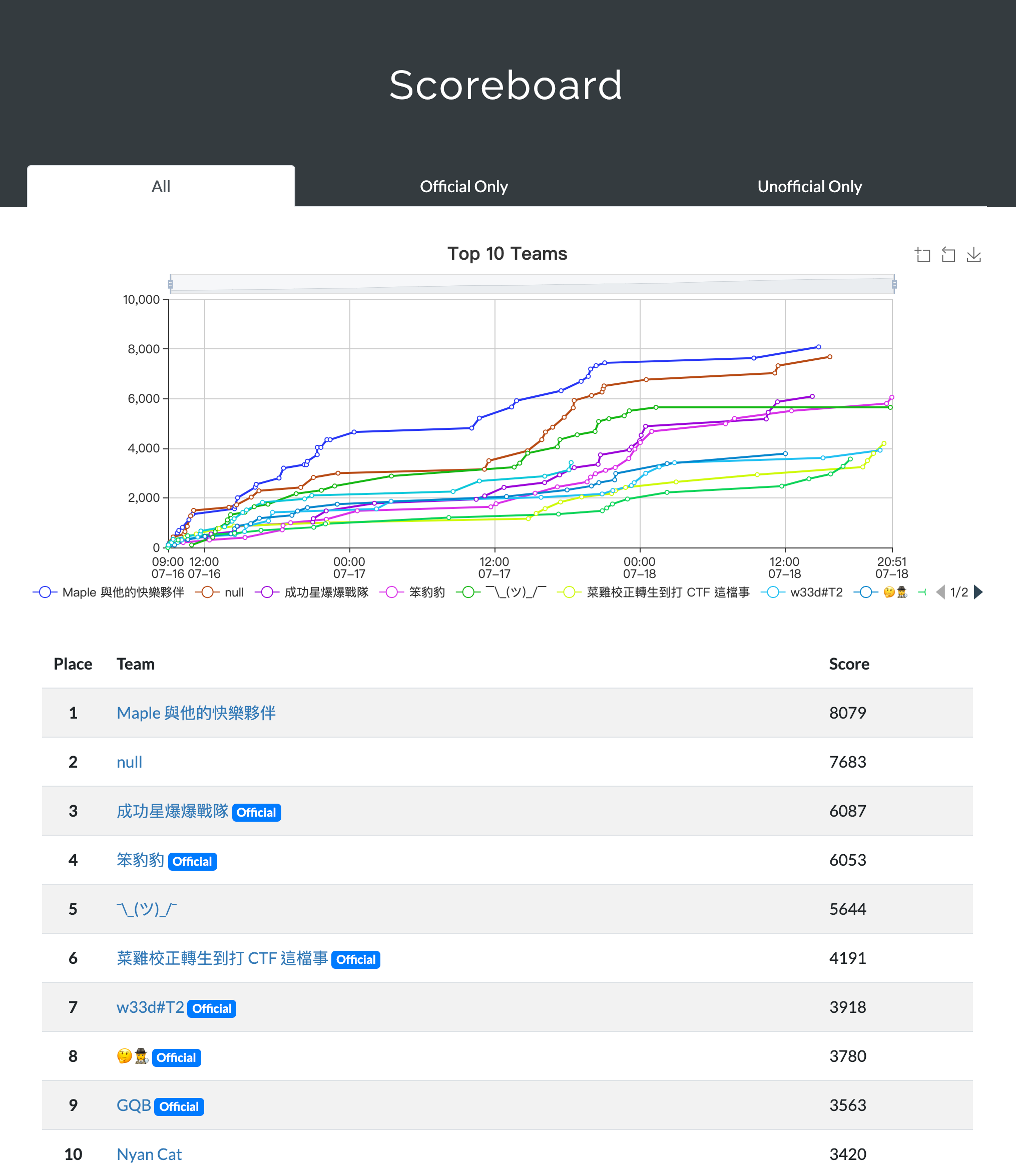1016x1176 pixels.
Task: Toggle the thinking emoji team legend marker
Action: tap(865, 592)
